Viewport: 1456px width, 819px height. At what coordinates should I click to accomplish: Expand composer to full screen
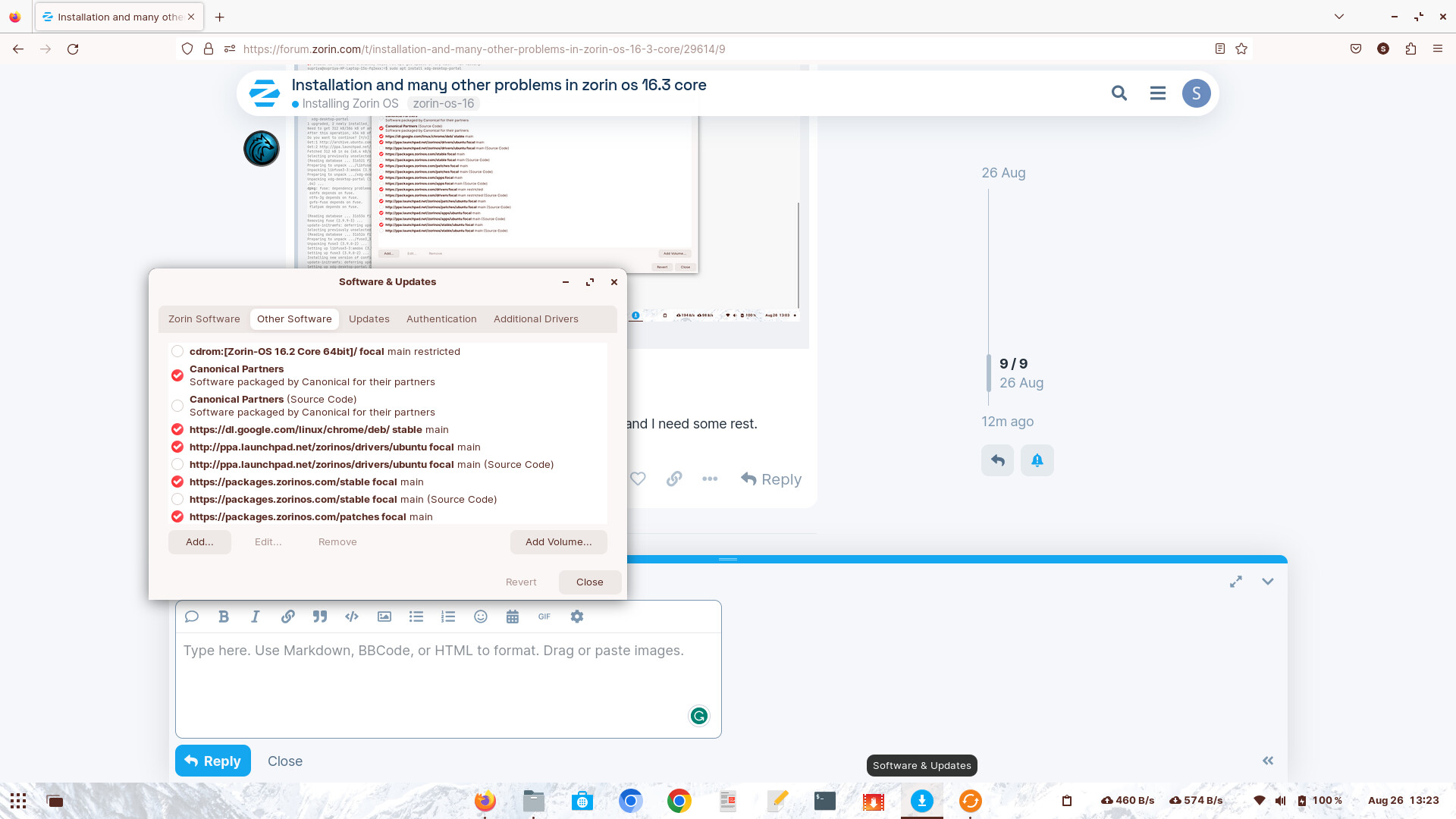(x=1236, y=582)
